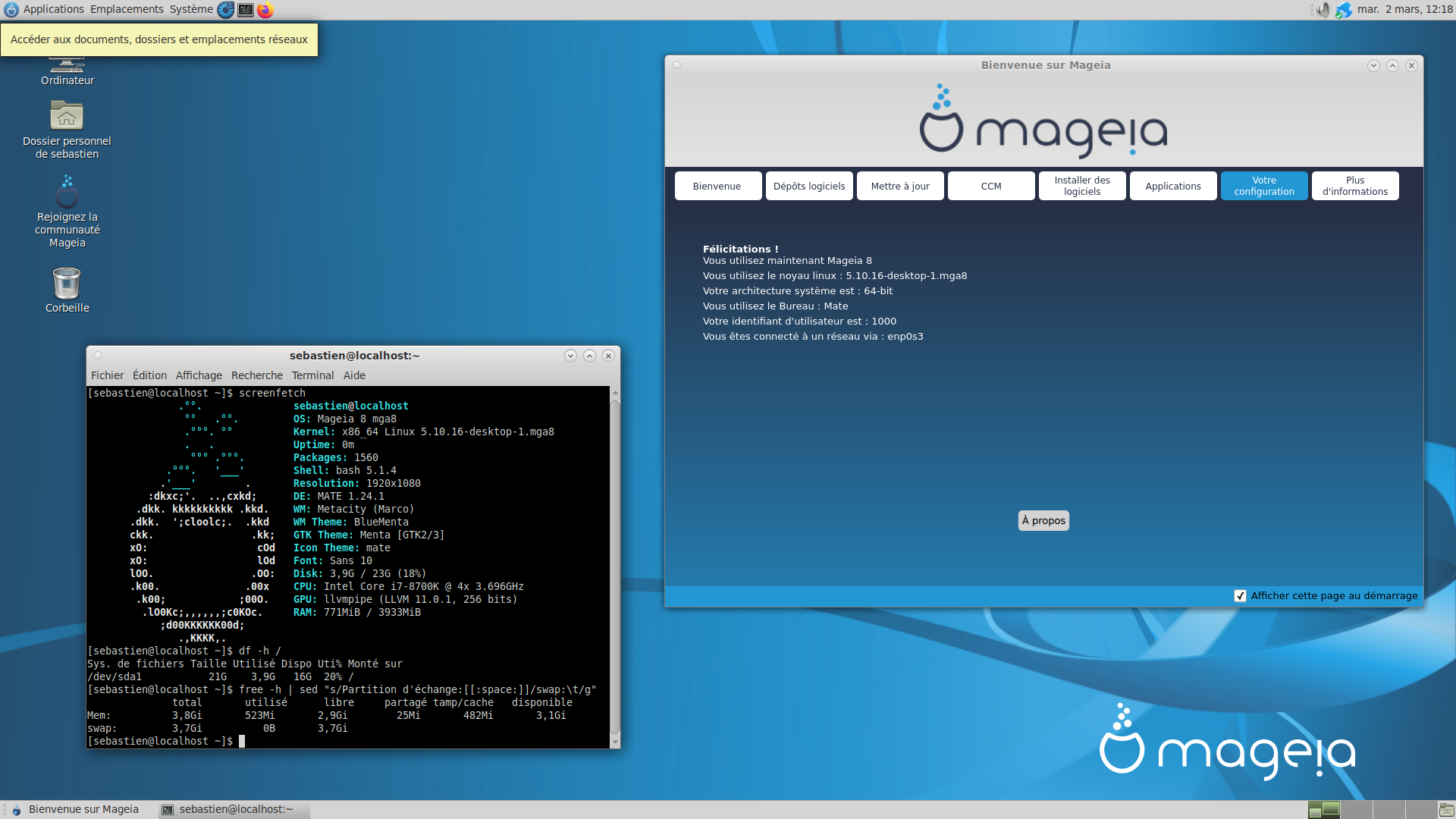The image size is (1456, 819).
Task: Switch to the Installer des logiciels tab
Action: (x=1082, y=186)
